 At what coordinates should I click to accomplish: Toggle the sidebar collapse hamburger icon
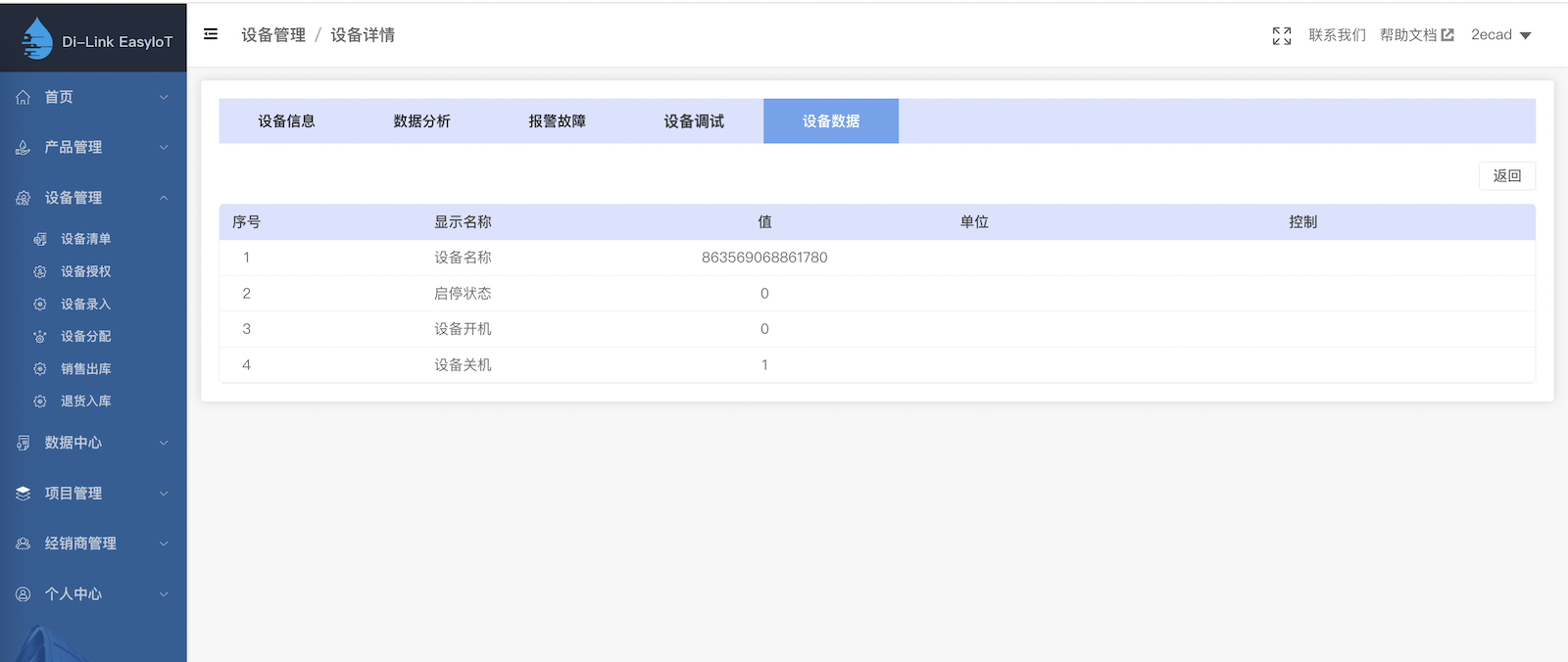211,34
